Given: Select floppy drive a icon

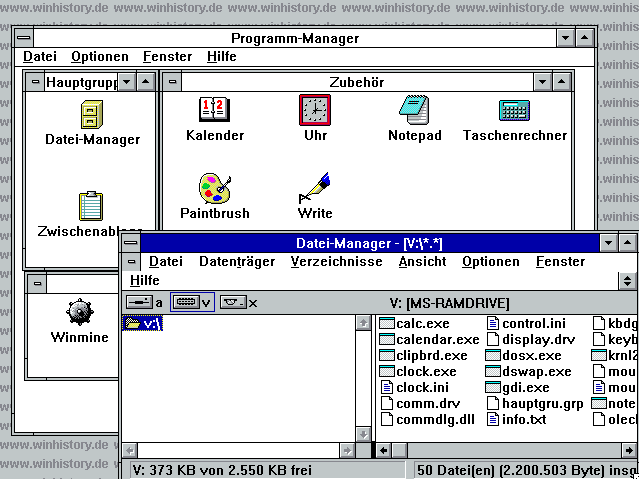Looking at the screenshot, I should coord(139,302).
